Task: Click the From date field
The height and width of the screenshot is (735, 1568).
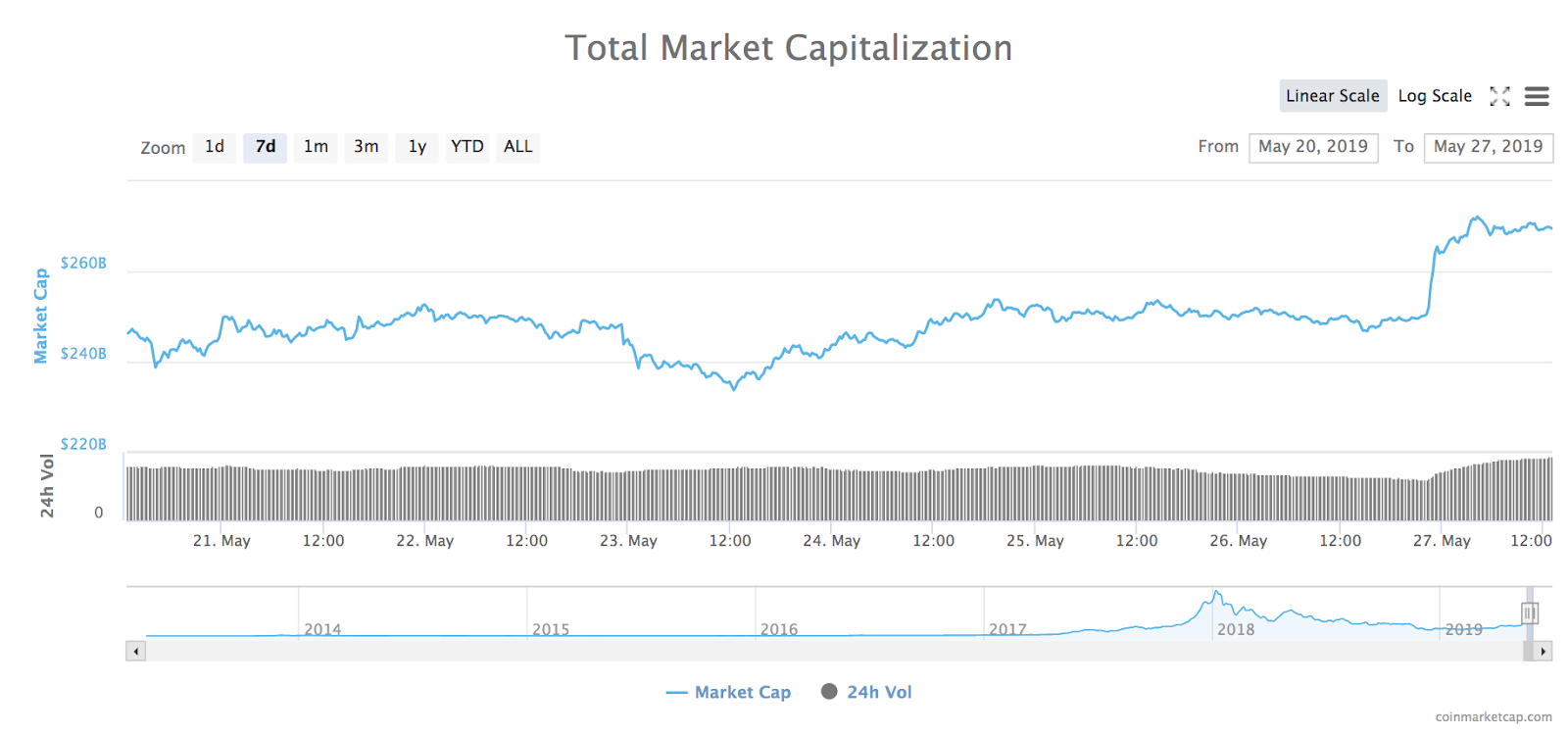Action: [x=1313, y=147]
